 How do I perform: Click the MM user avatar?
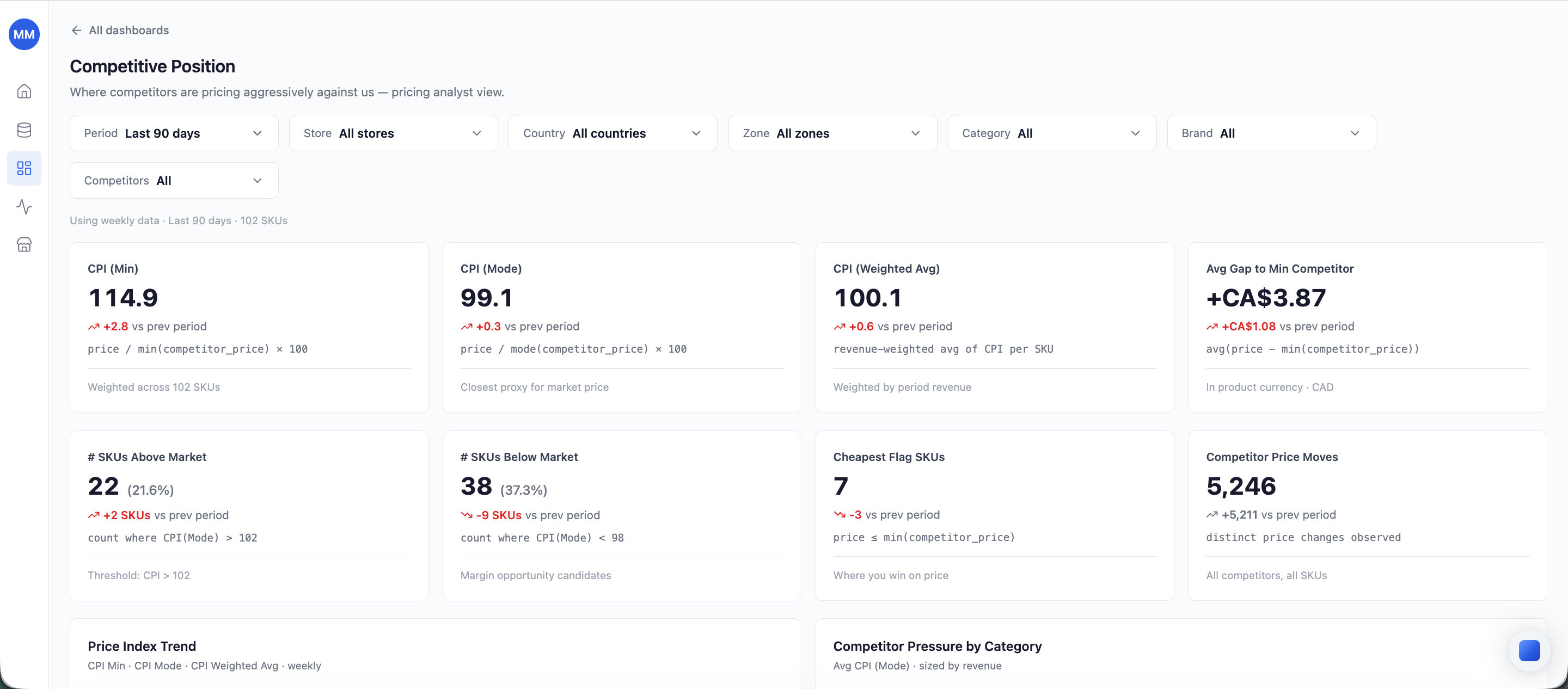(x=24, y=34)
